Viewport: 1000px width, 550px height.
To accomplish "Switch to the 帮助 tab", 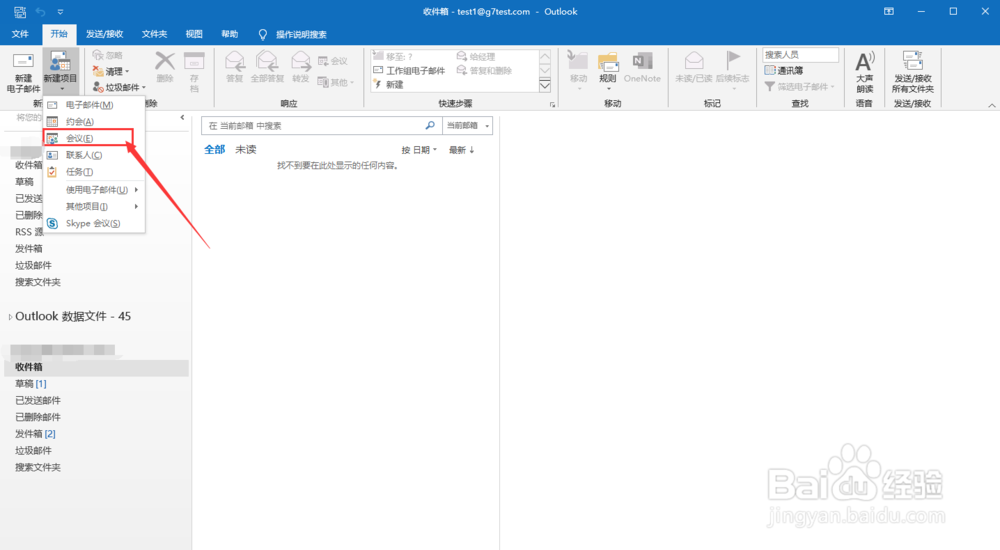I will [230, 34].
